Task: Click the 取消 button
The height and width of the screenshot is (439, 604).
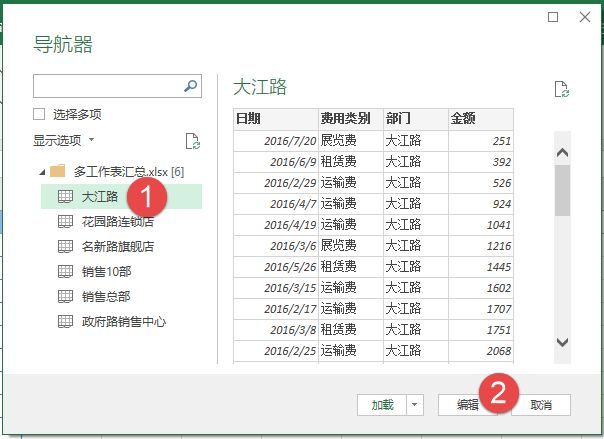Action: point(541,405)
